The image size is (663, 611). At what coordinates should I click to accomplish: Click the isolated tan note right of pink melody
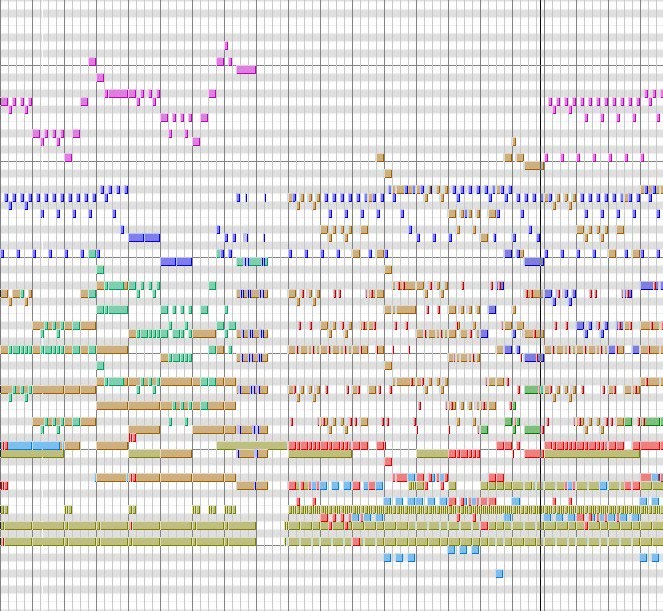coord(380,157)
